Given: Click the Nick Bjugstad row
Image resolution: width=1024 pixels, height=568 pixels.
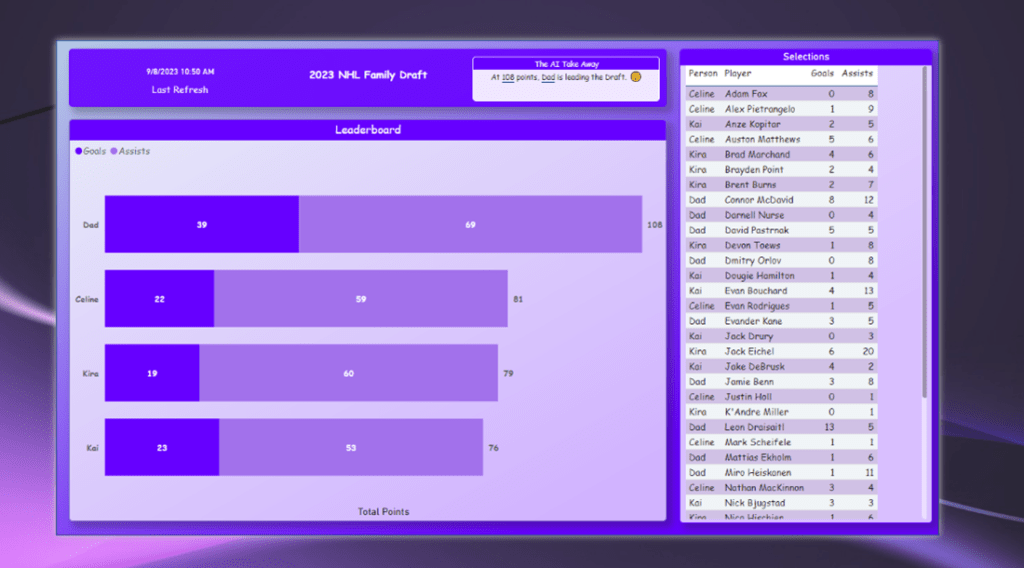Looking at the screenshot, I should coord(782,503).
